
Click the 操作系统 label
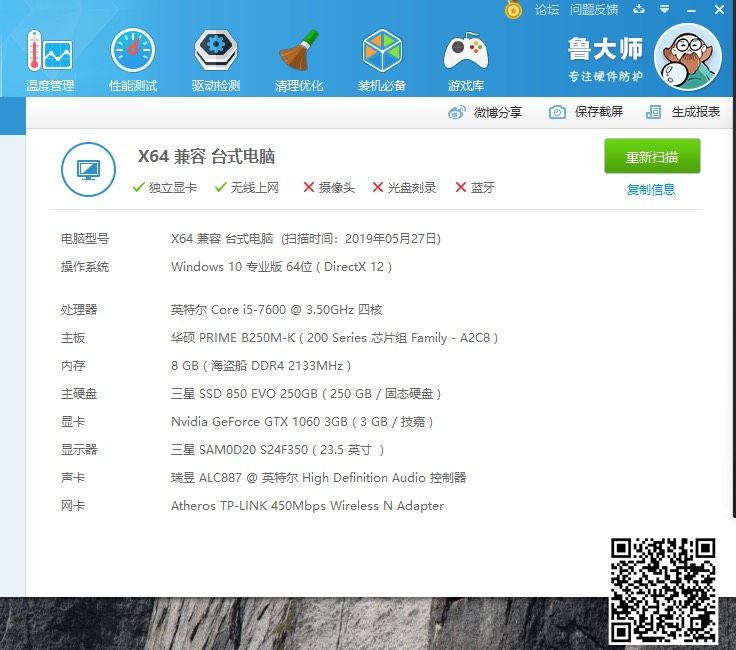point(85,267)
